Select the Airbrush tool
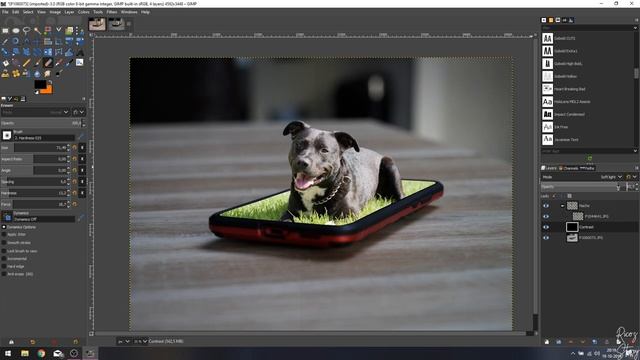The height and width of the screenshot is (360, 640). click(x=59, y=63)
